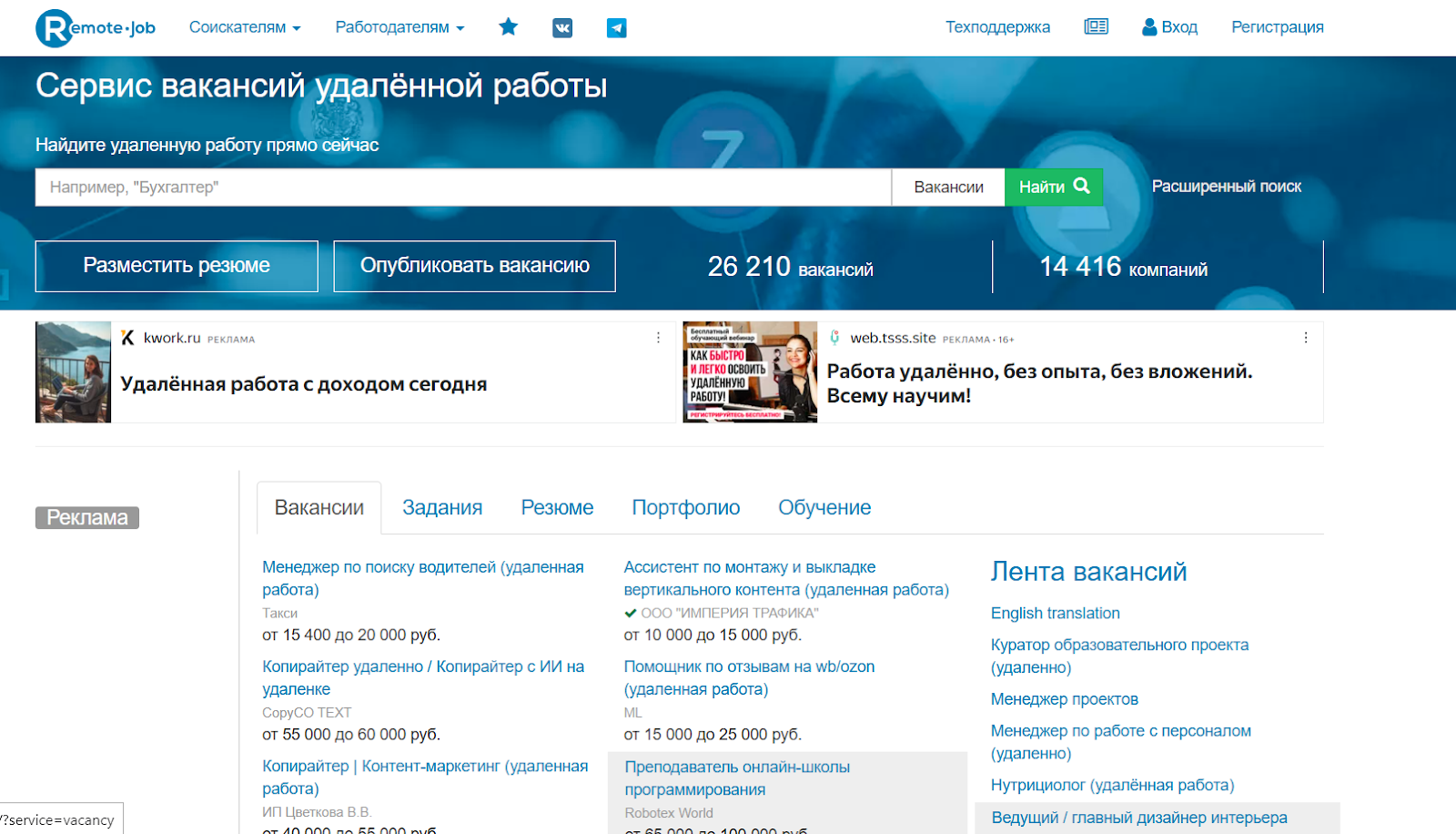Viewport: 1456px width, 834px height.
Task: Expand the Работодателям dropdown menu
Action: coord(399,27)
